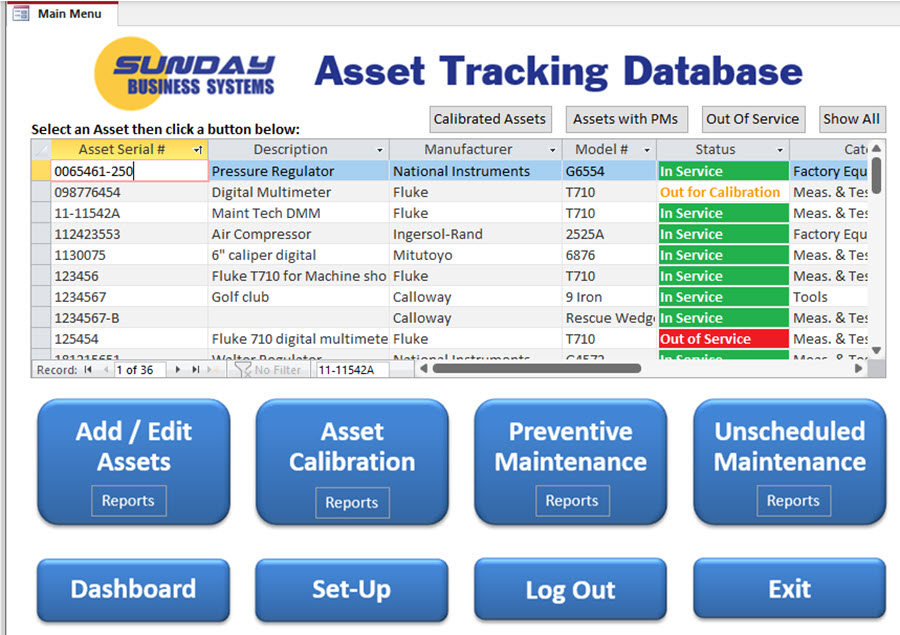
Task: Filter list to Out Of Service assets
Action: (752, 119)
